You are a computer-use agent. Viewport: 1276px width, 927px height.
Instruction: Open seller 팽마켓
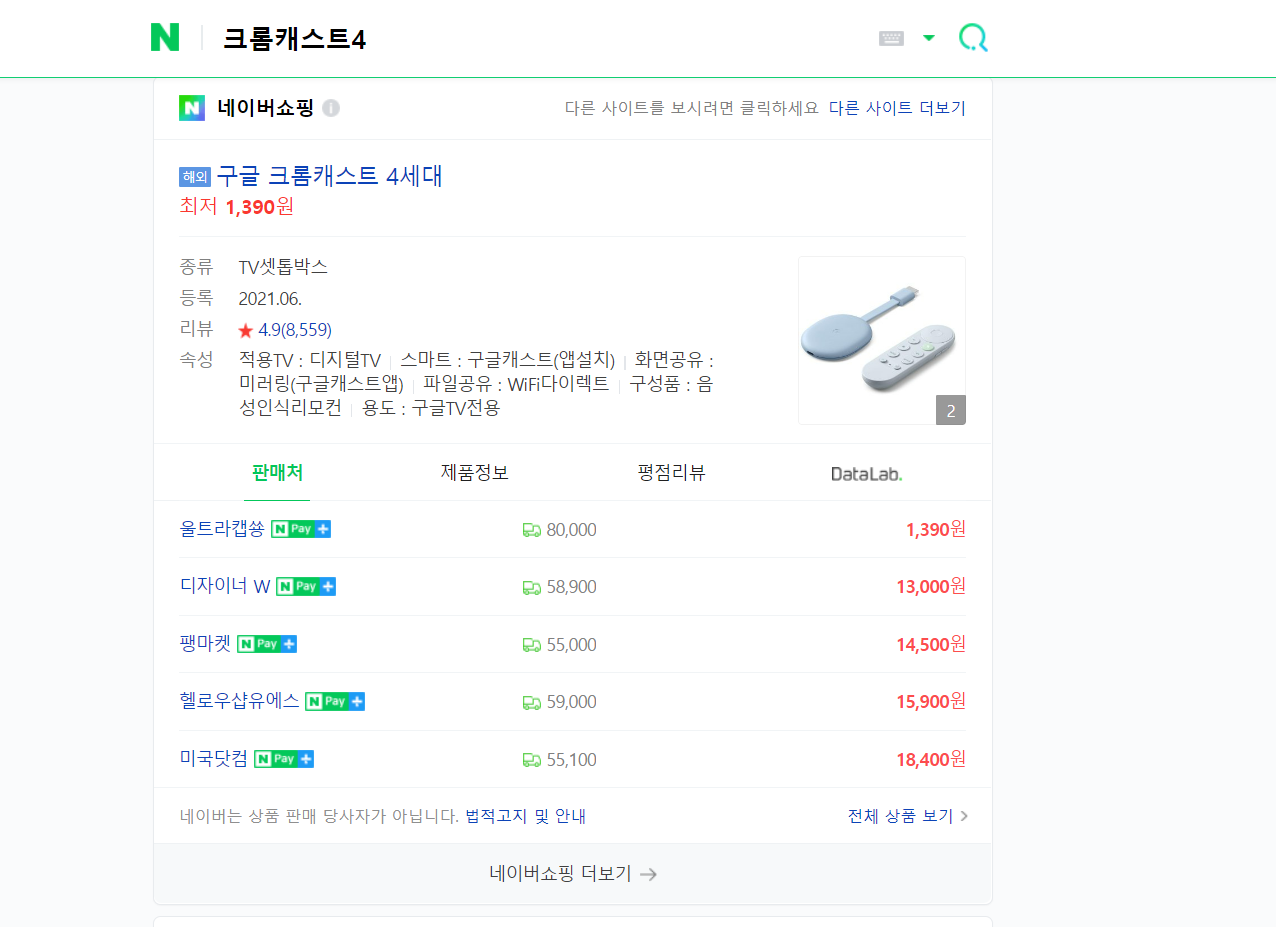click(205, 644)
